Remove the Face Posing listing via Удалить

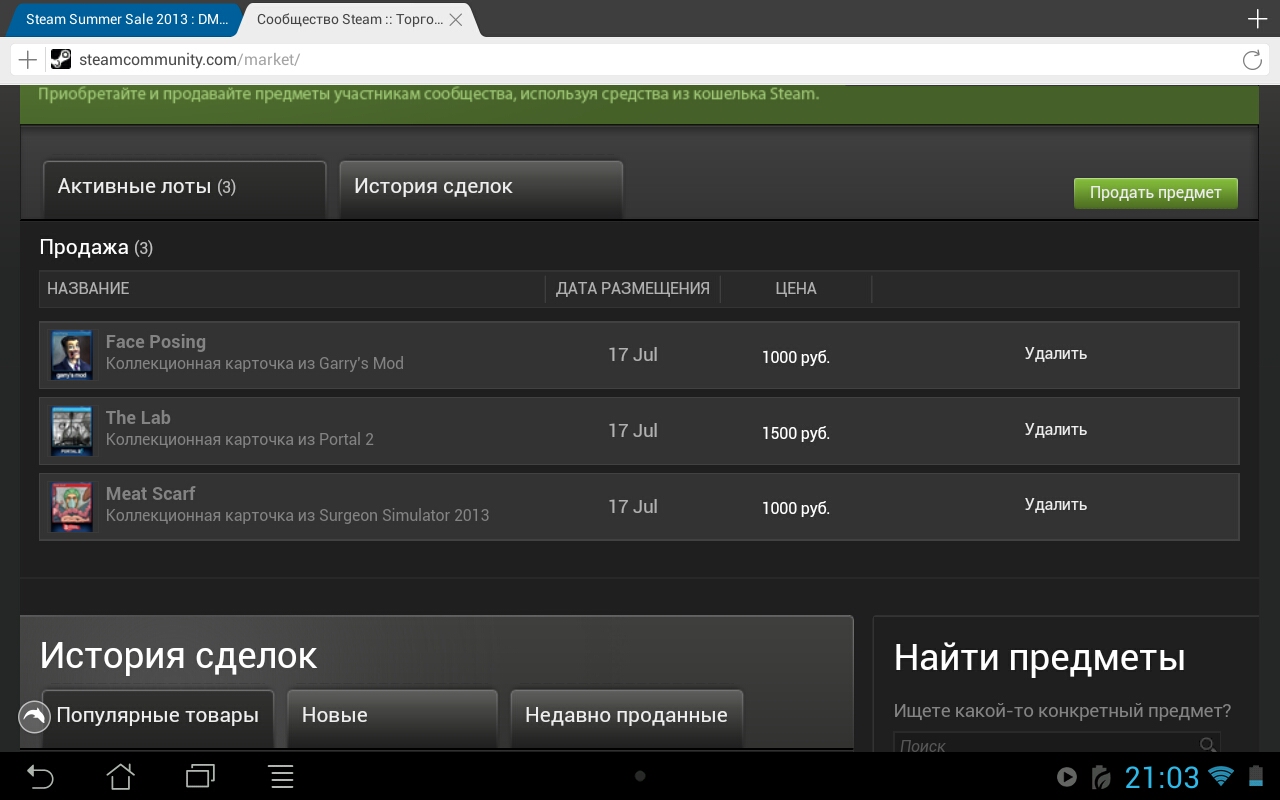(x=1055, y=354)
